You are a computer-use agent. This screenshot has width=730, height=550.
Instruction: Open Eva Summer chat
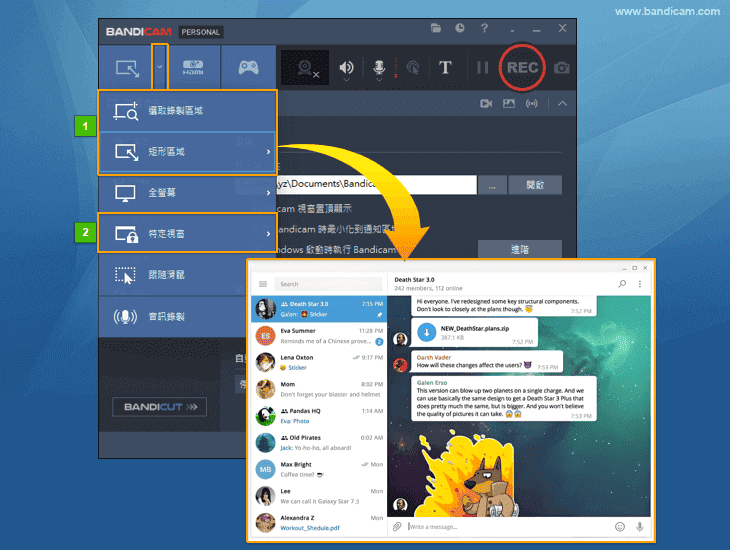point(319,336)
